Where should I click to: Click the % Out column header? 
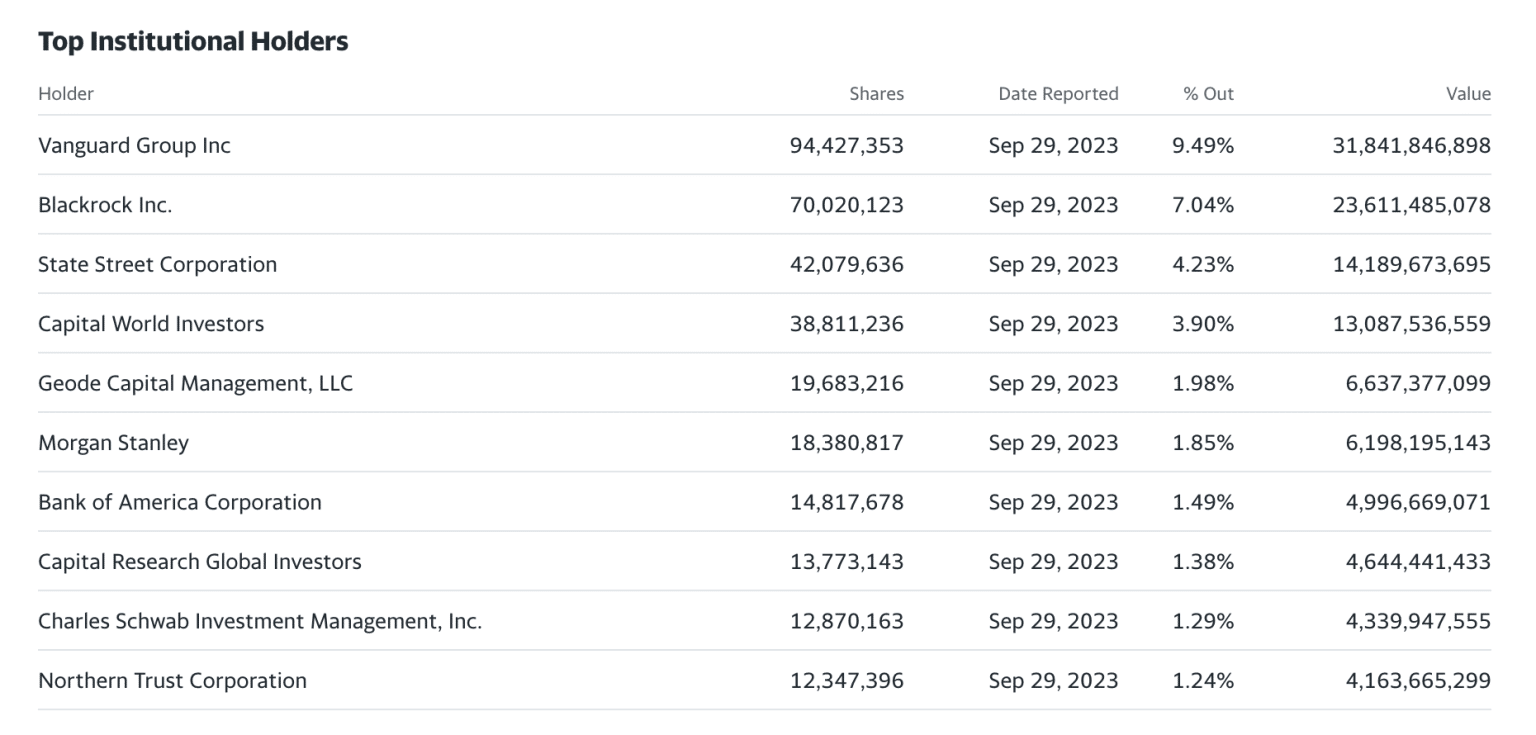click(x=1208, y=94)
